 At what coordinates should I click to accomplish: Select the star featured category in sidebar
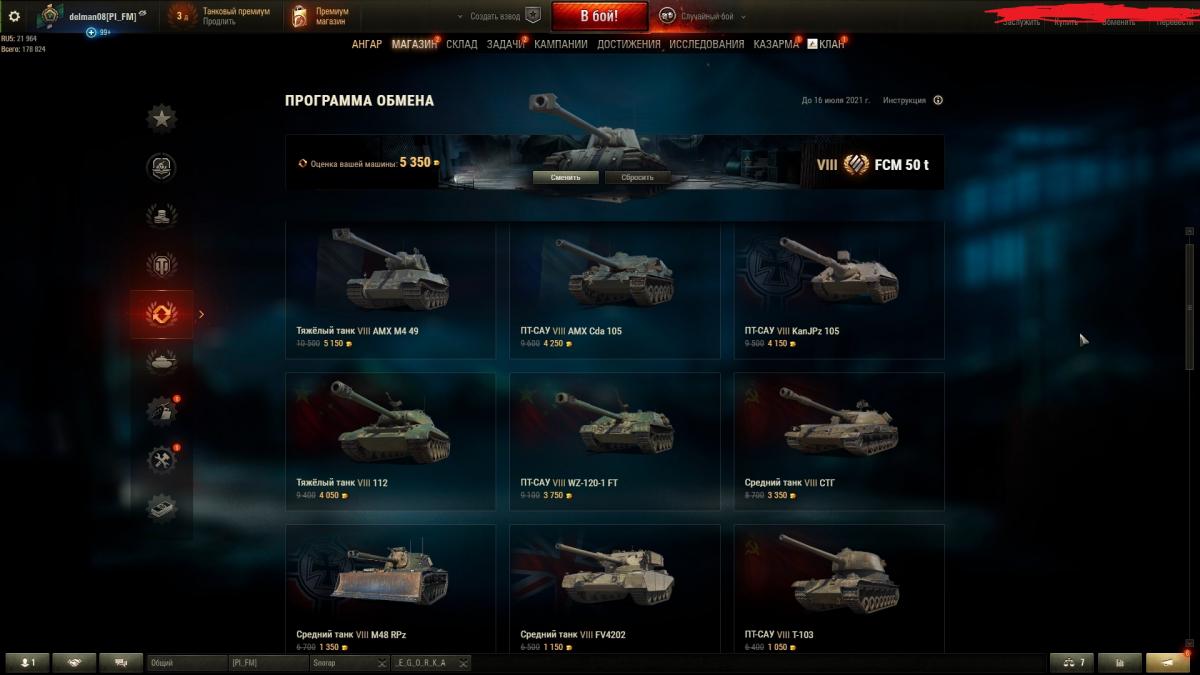click(162, 118)
